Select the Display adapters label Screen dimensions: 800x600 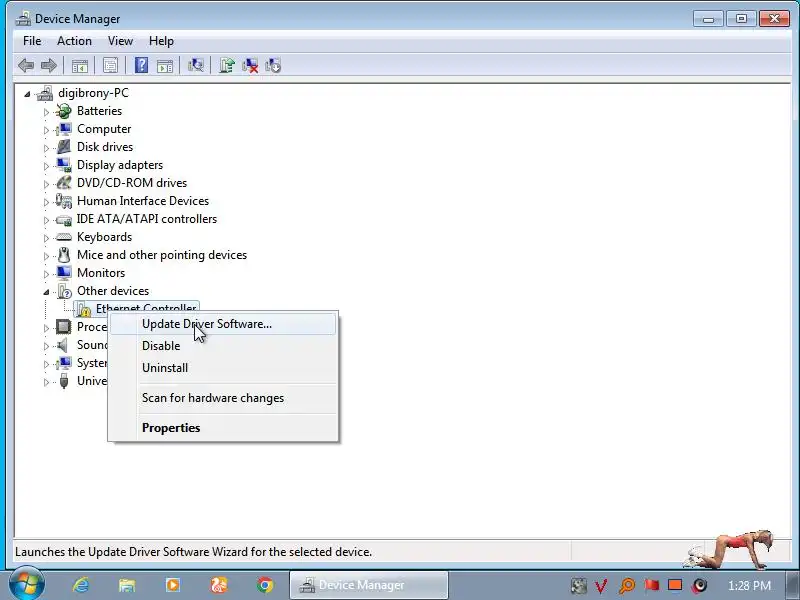[x=120, y=165]
